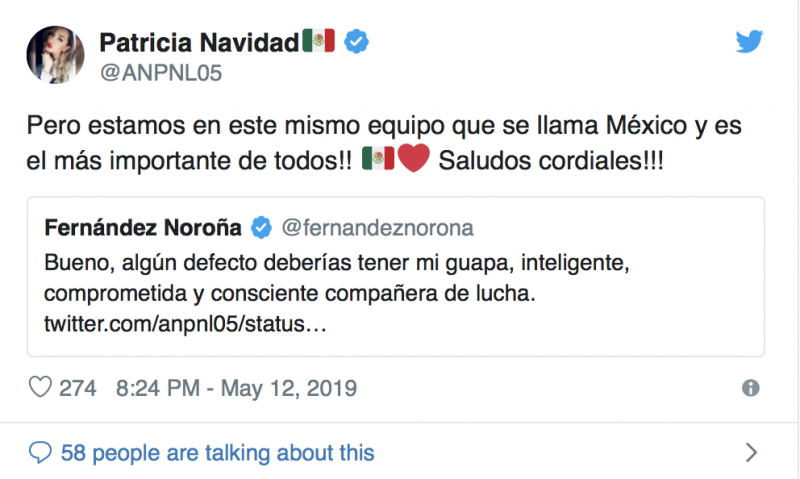The image size is (800, 479).
Task: Open the 8:24 PM - May 12, 2019 timestamp
Action: pyautogui.click(x=236, y=388)
